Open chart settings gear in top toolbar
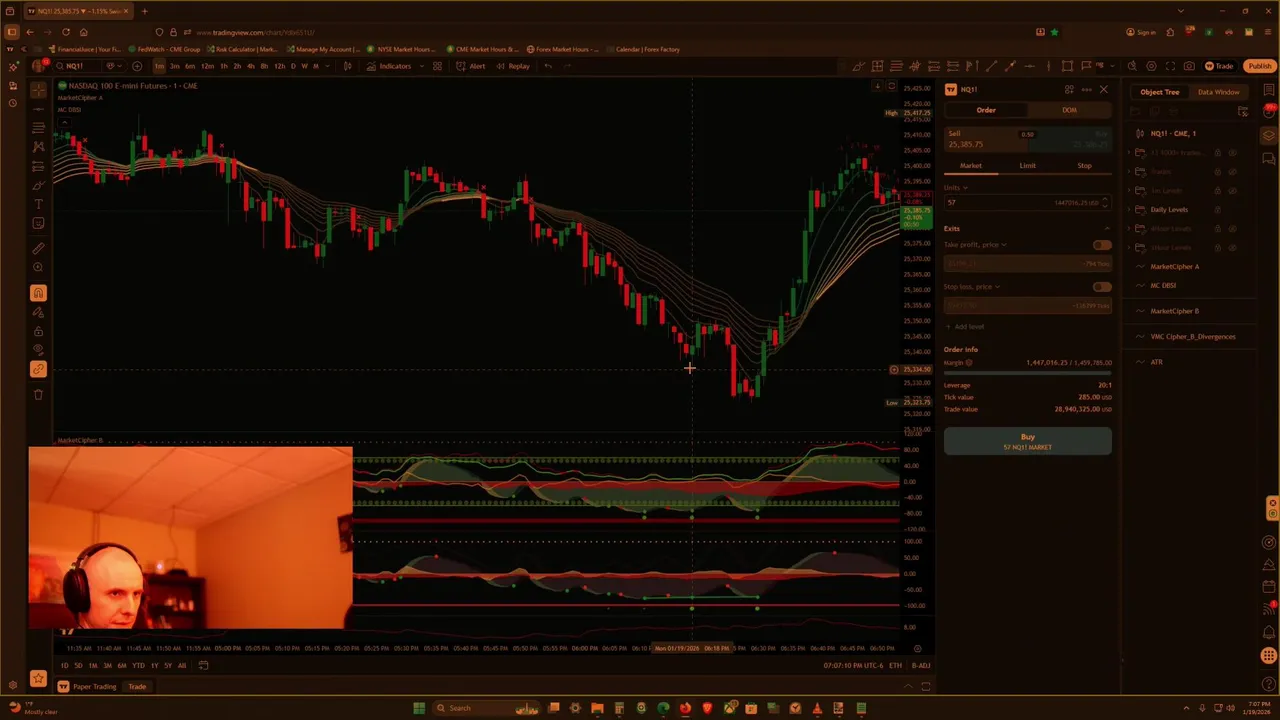This screenshot has height=720, width=1280. [x=1151, y=66]
